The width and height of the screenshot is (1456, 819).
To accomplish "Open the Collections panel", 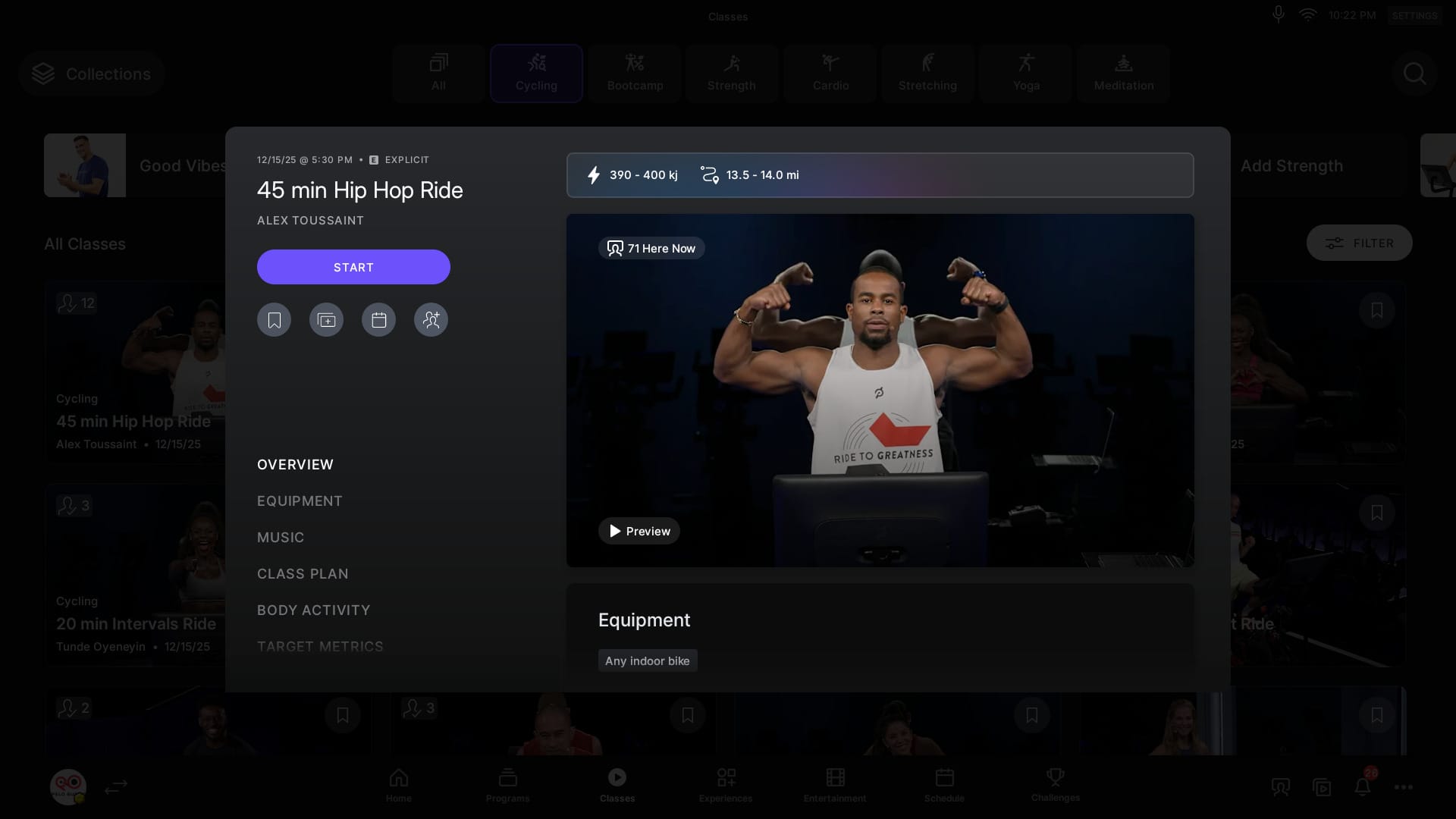I will pos(92,74).
